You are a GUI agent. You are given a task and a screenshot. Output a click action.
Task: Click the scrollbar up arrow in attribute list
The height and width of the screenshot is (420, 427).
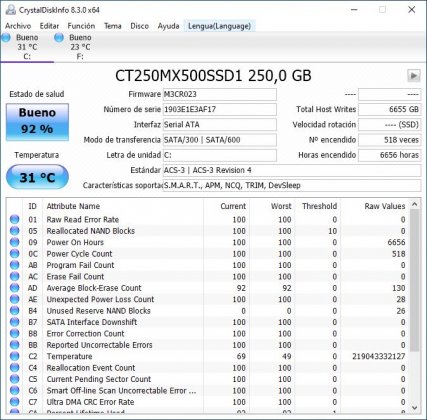click(x=415, y=204)
